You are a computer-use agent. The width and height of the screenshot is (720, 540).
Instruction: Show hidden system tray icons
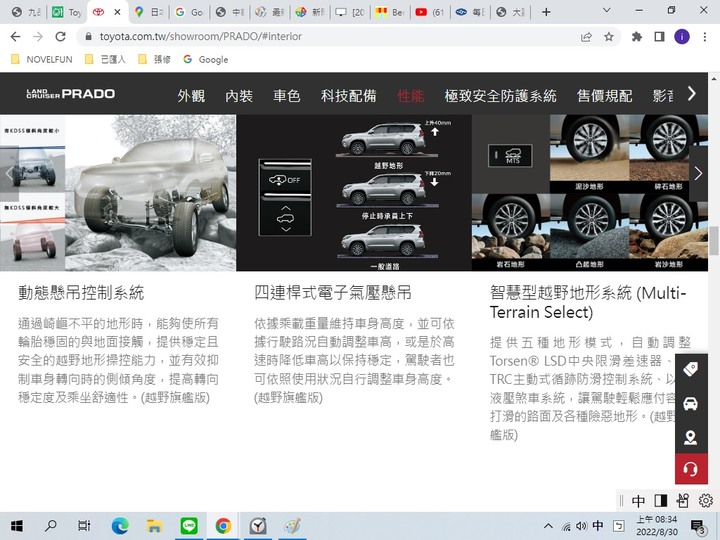[x=548, y=526]
